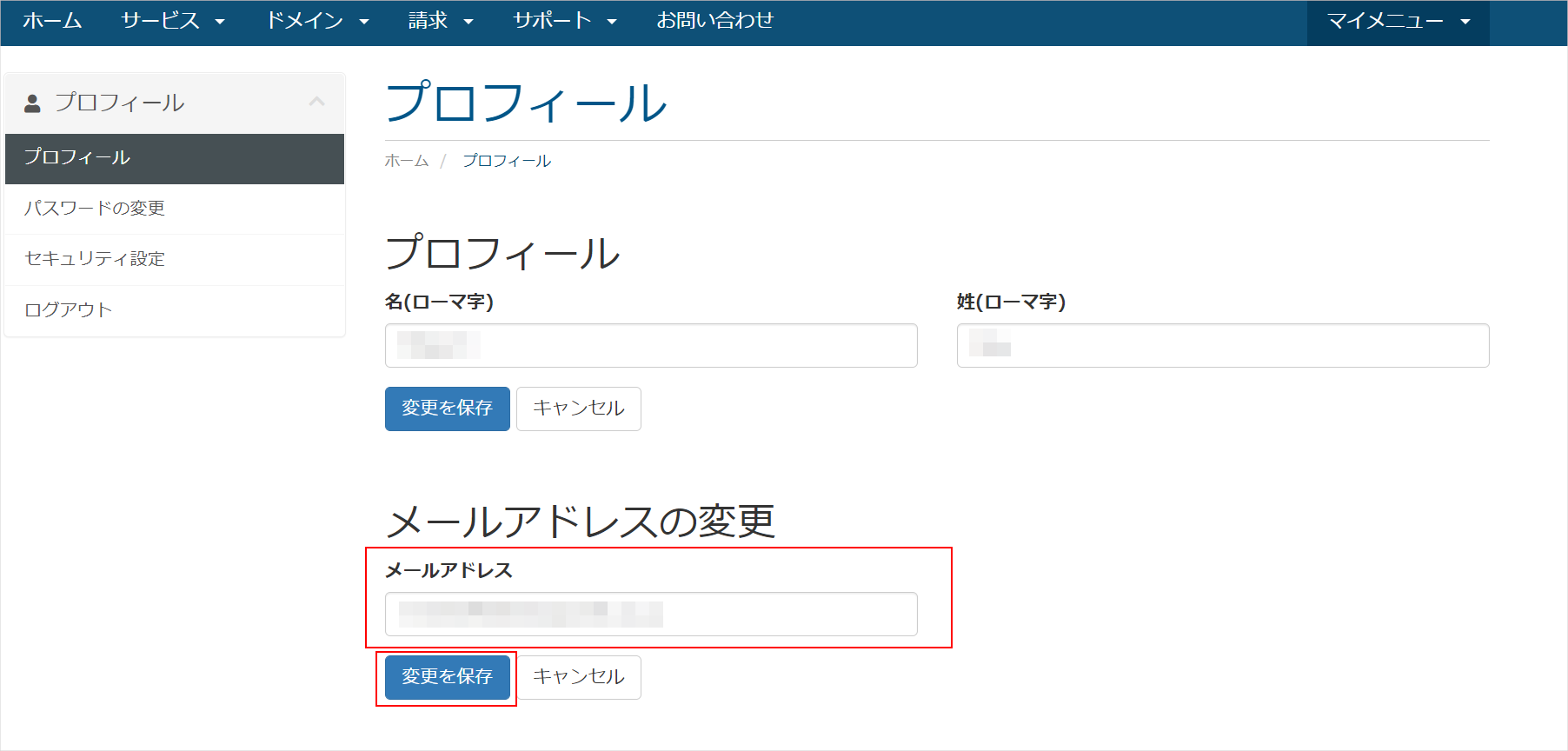The width and height of the screenshot is (1568, 751).
Task: Open the 請求 dropdown menu
Action: (440, 21)
